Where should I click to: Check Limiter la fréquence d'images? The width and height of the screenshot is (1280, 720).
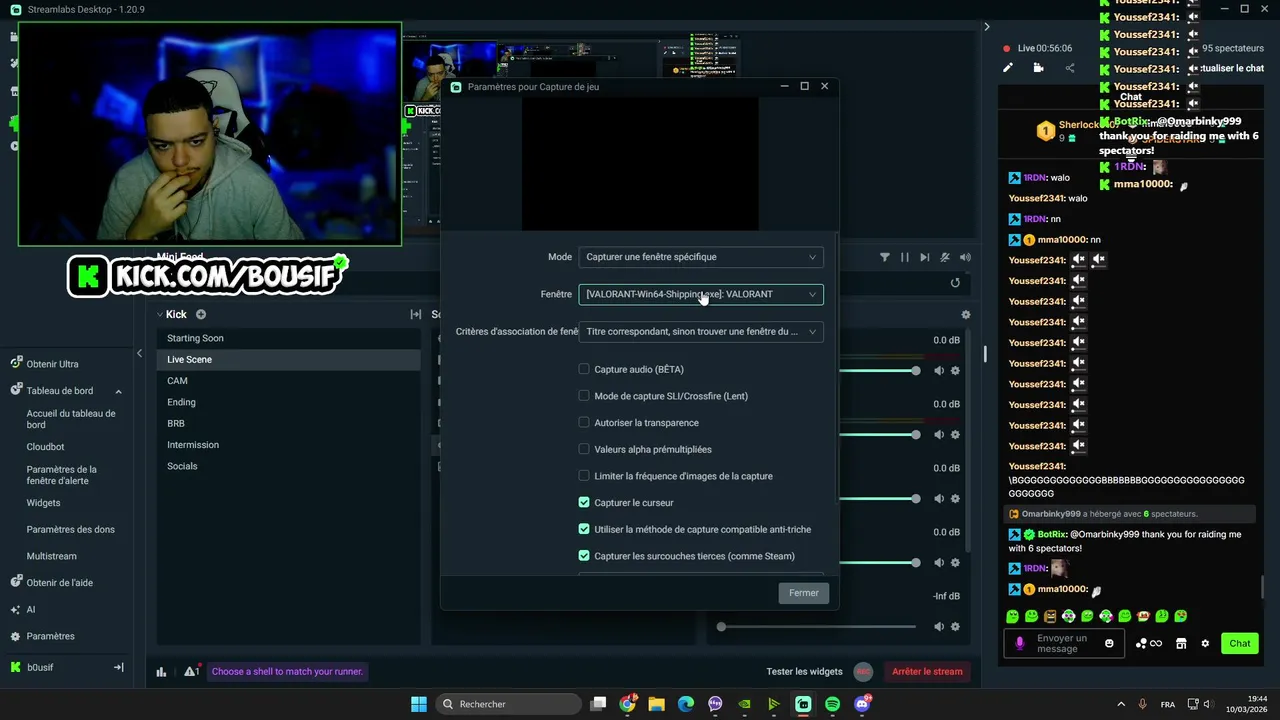coord(584,476)
